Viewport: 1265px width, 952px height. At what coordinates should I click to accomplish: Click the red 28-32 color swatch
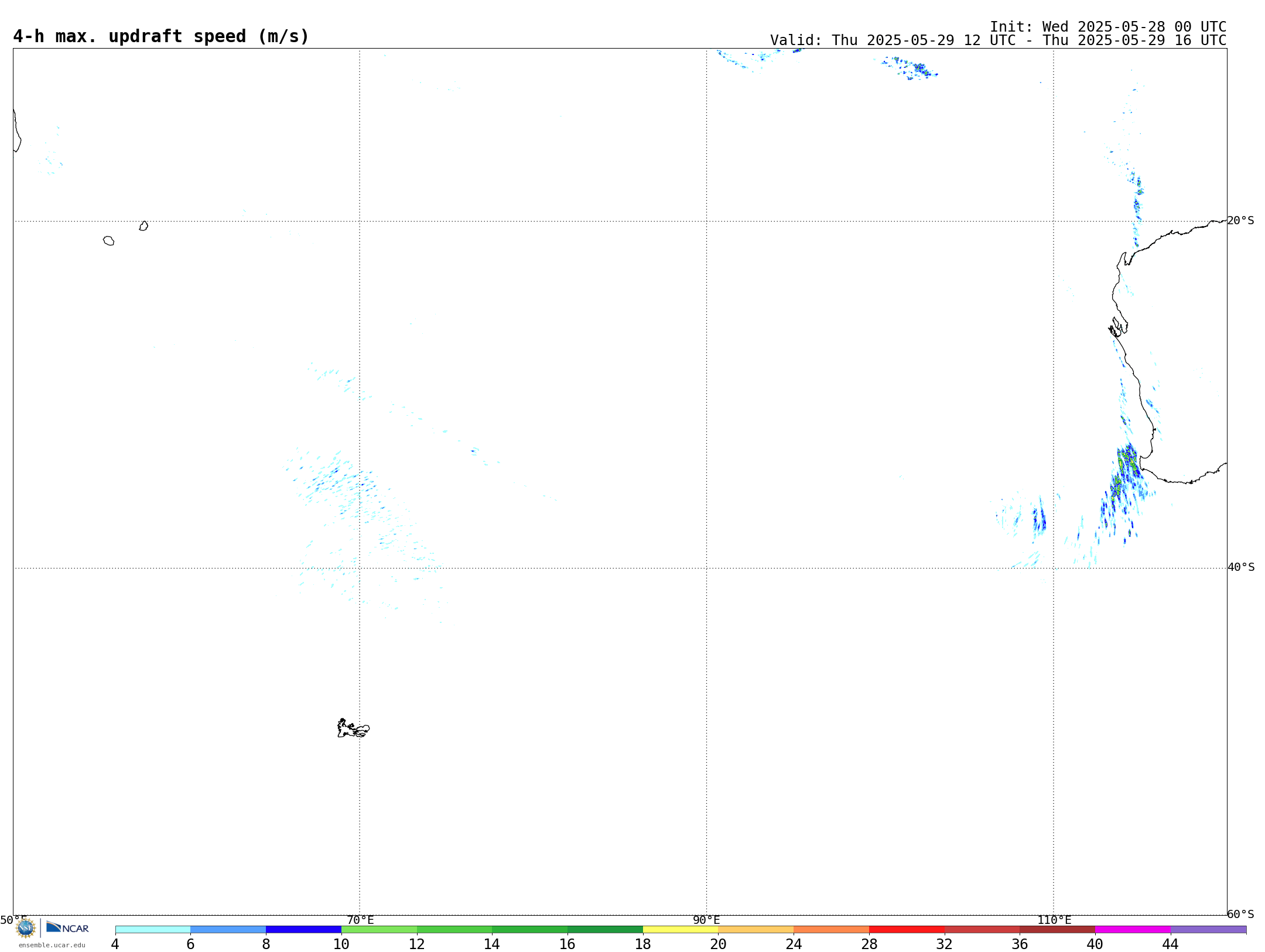907,930
